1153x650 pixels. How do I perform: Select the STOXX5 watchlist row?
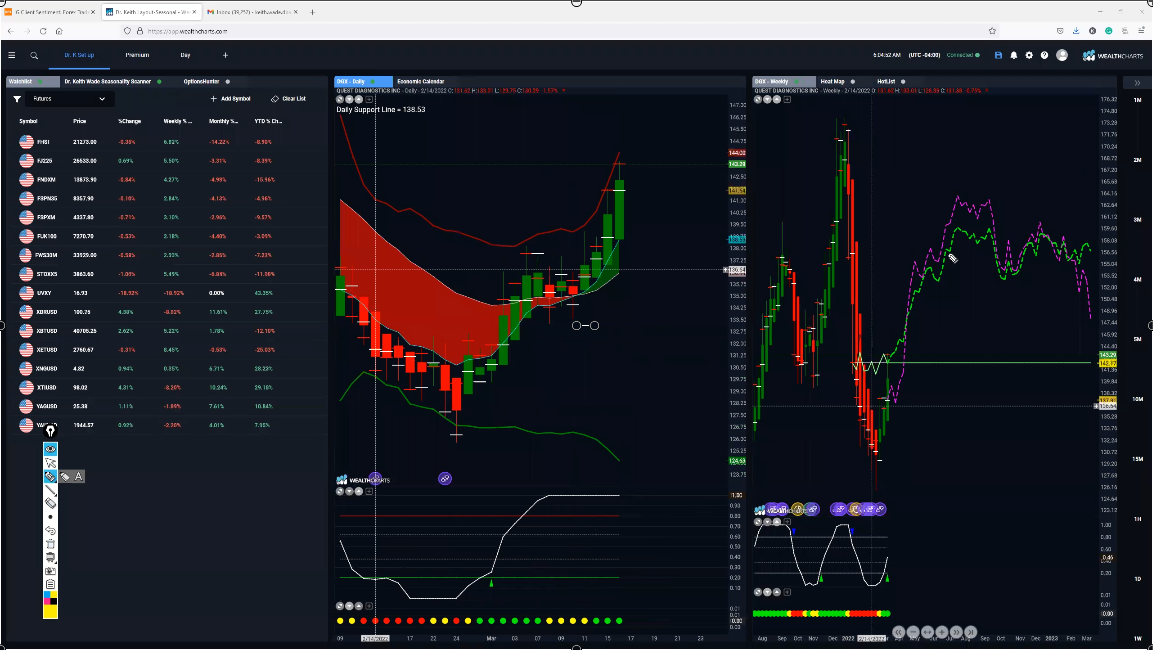167,274
